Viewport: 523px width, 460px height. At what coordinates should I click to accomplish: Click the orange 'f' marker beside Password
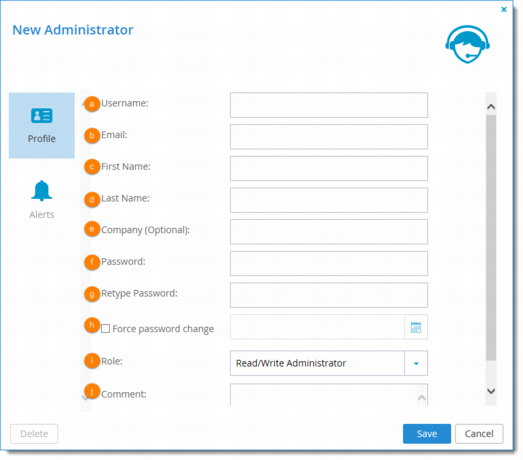pos(92,262)
